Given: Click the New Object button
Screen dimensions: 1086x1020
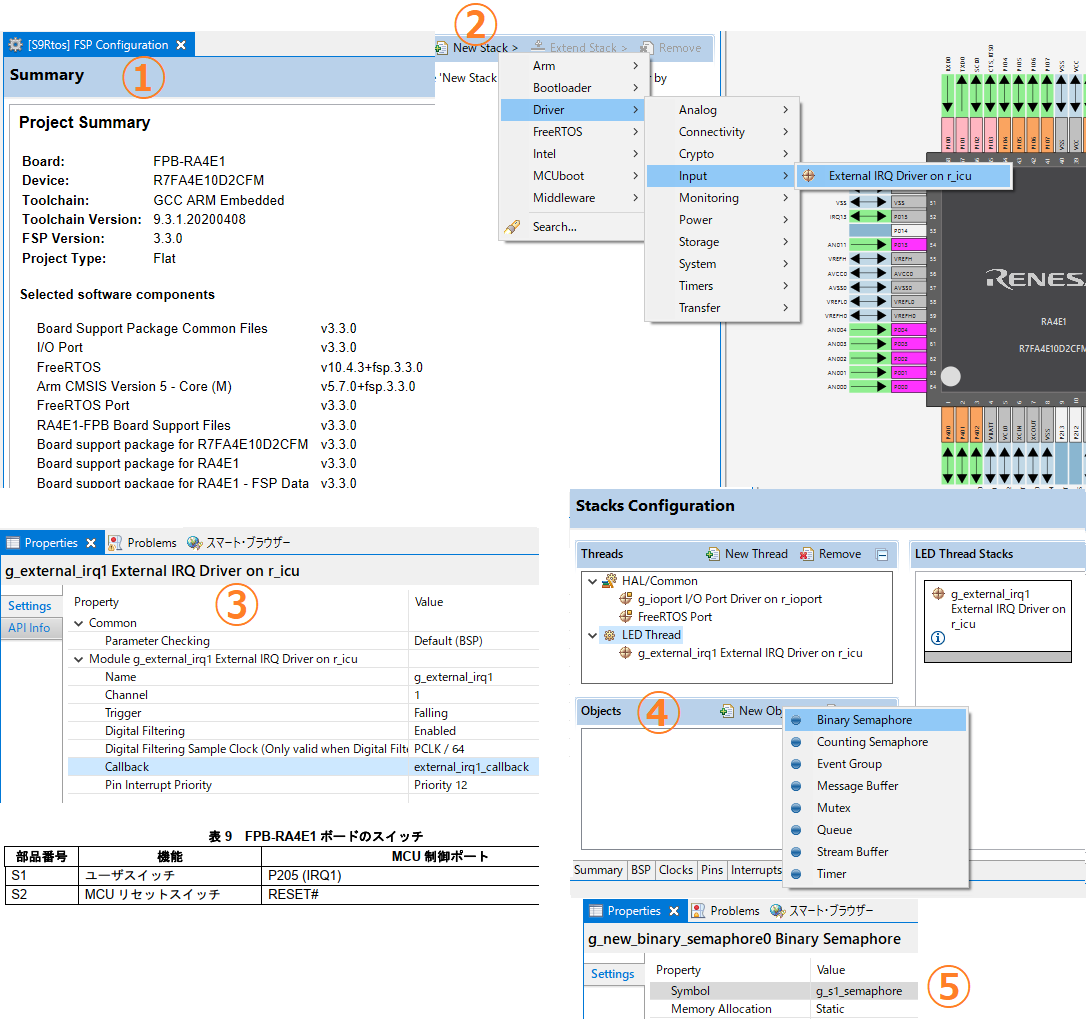Looking at the screenshot, I should point(751,711).
